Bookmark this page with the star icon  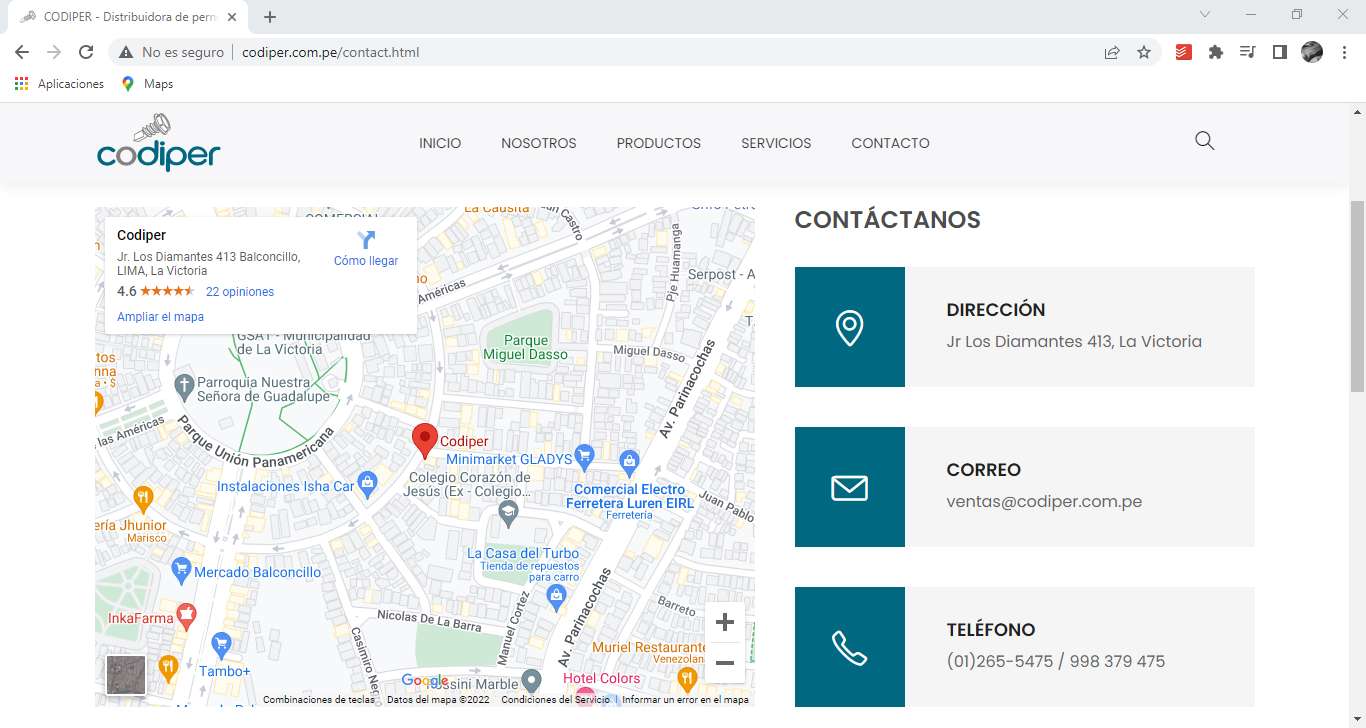[1144, 52]
